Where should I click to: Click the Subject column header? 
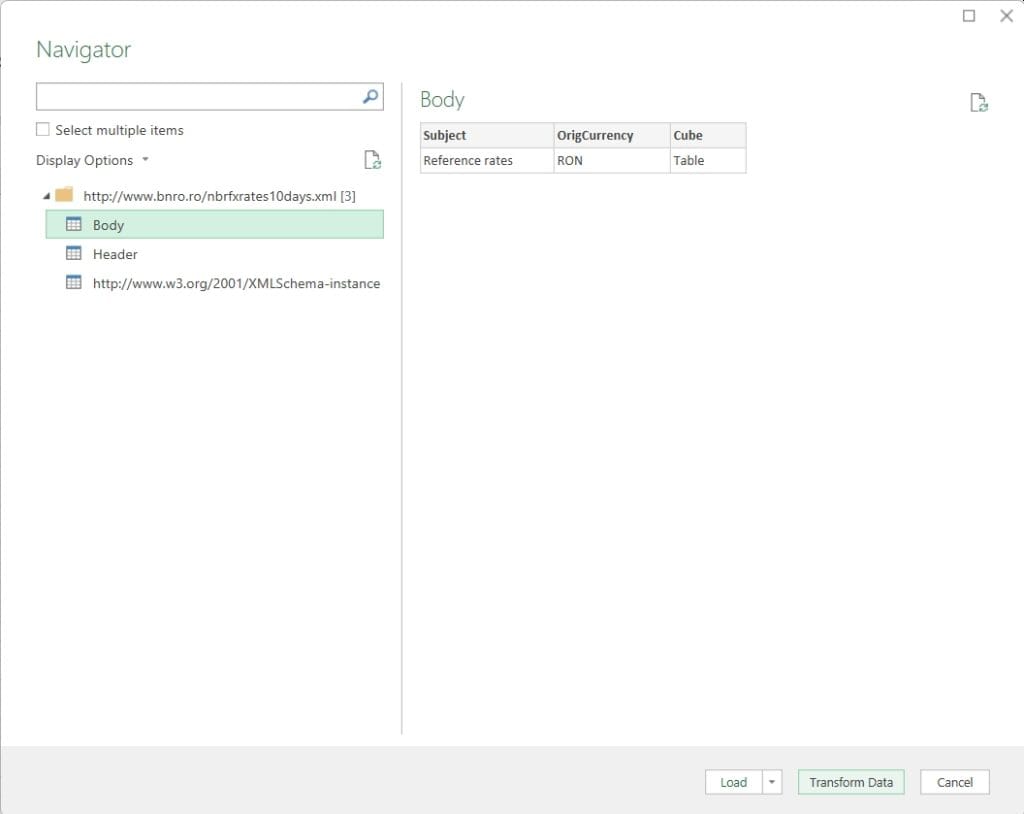click(x=487, y=135)
